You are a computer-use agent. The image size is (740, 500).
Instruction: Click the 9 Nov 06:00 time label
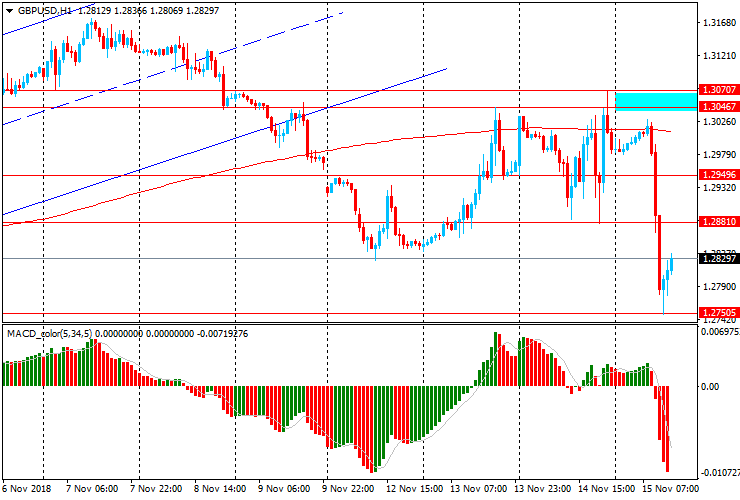coord(284,490)
